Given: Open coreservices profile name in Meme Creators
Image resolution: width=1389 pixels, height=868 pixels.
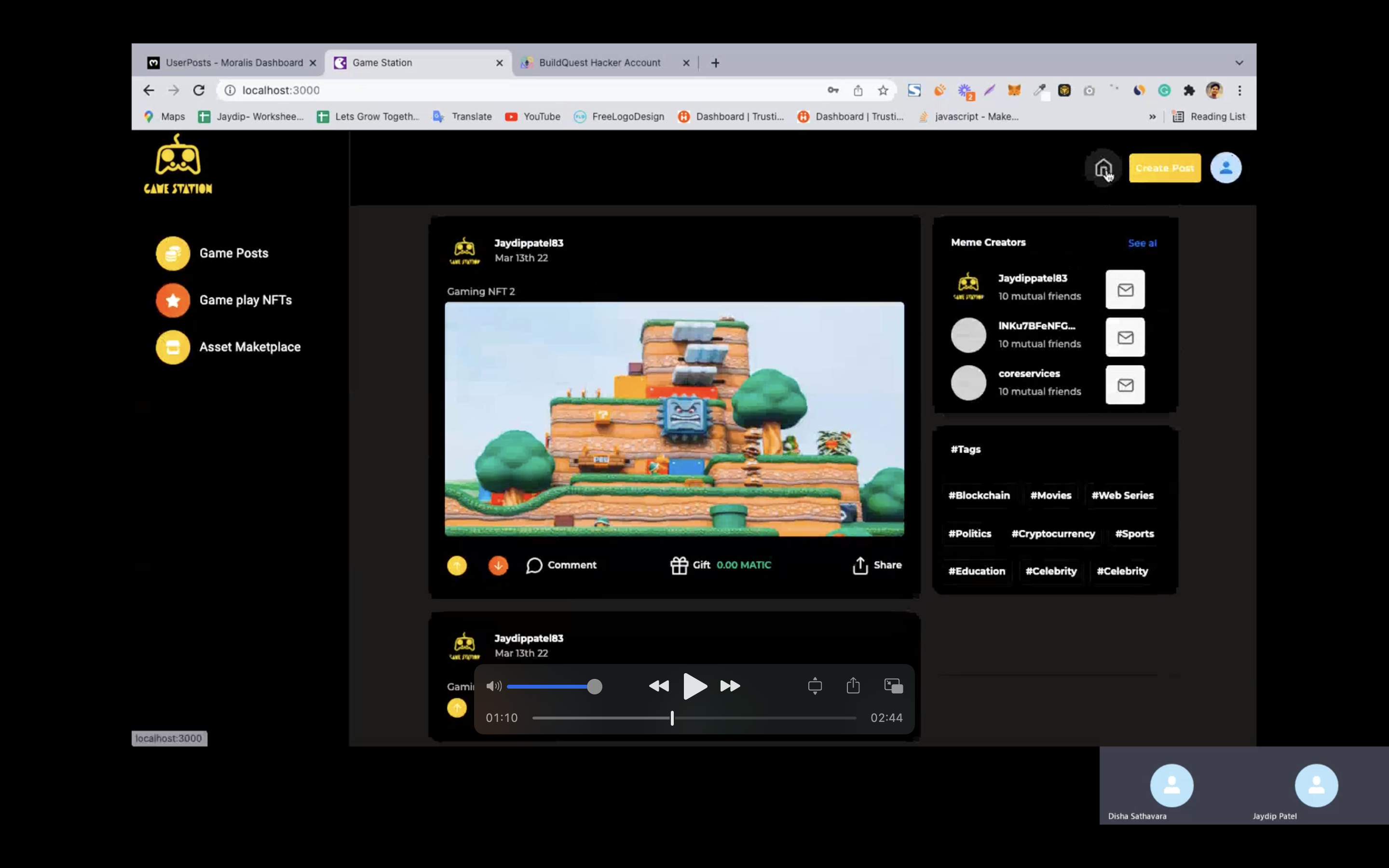Looking at the screenshot, I should [x=1029, y=374].
